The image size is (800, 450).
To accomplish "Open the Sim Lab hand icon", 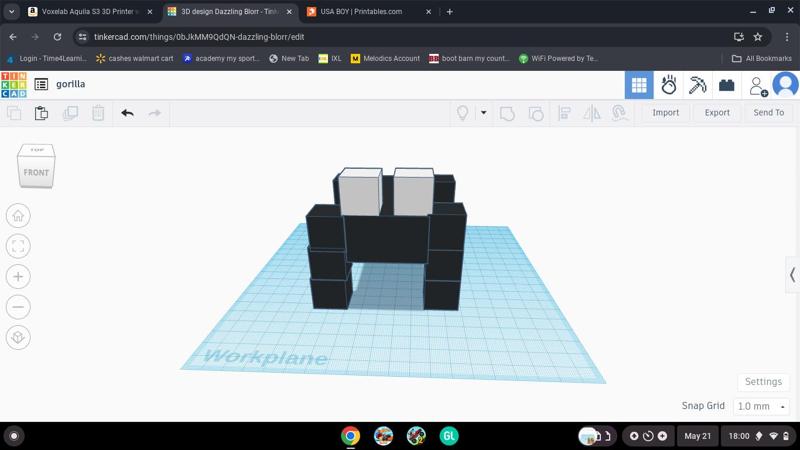I will coord(668,85).
